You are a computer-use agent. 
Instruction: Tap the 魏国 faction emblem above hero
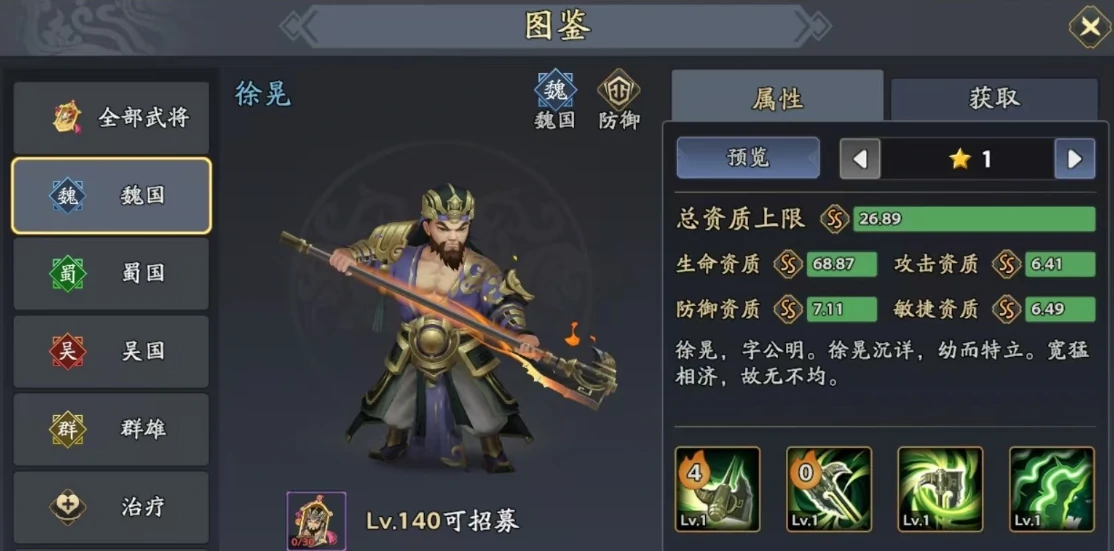[x=555, y=89]
